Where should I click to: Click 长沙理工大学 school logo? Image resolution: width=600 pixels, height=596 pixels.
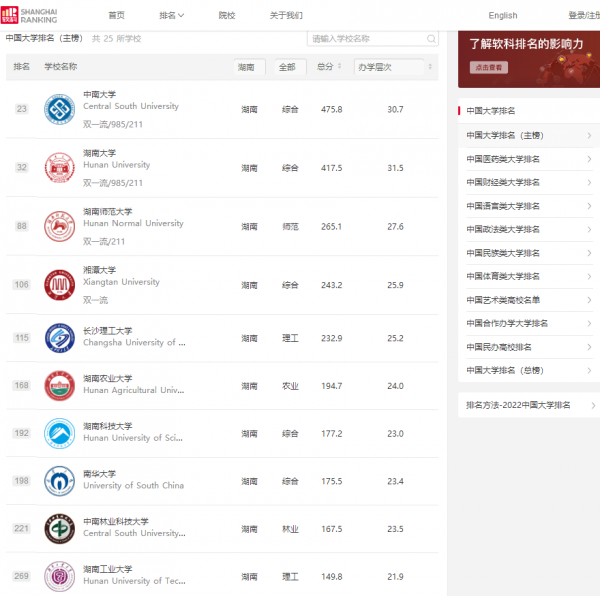point(59,338)
